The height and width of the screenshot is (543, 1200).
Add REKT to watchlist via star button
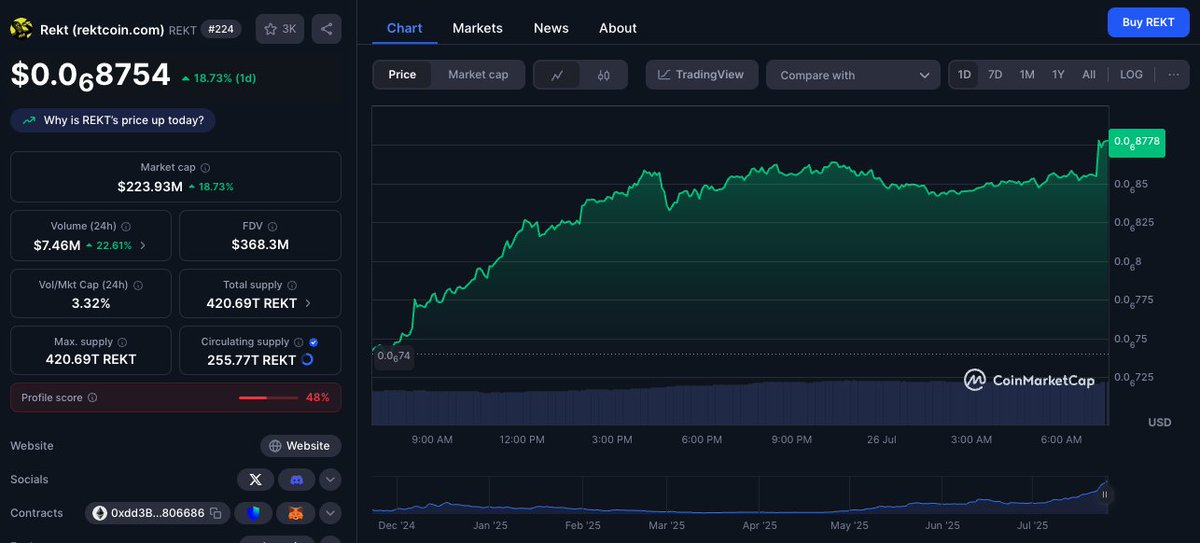[x=280, y=29]
